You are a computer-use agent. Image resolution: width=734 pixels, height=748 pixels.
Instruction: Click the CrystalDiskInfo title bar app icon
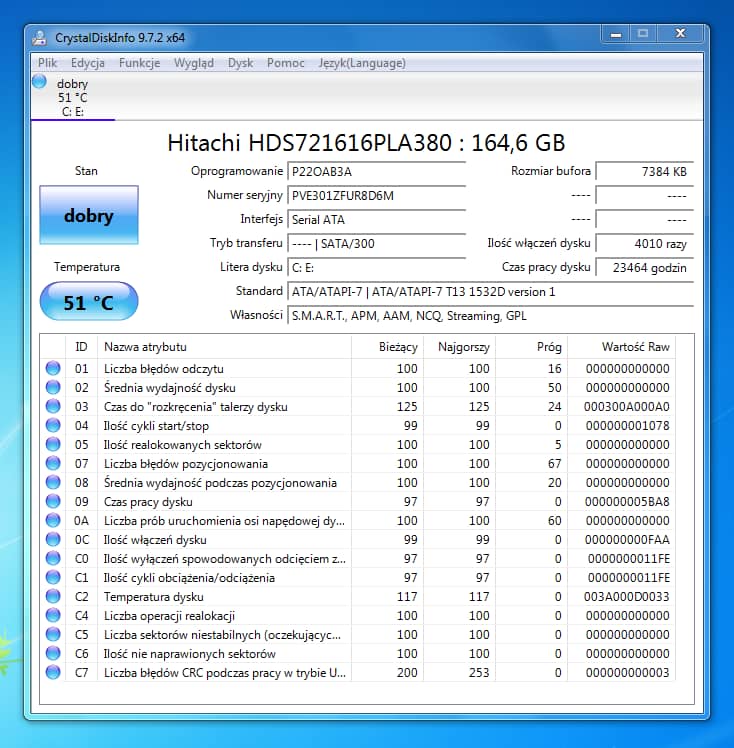coord(39,38)
